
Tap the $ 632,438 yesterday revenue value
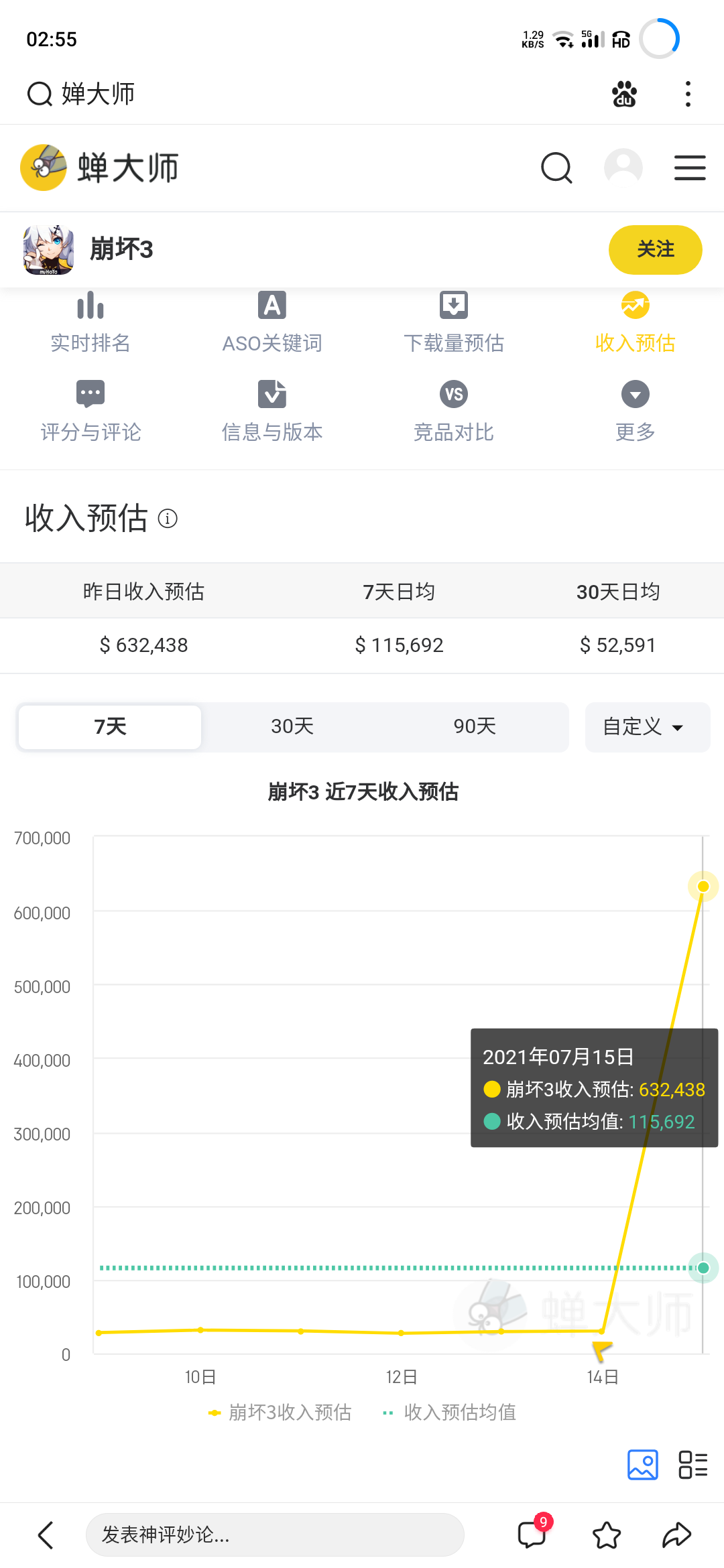[x=143, y=645]
